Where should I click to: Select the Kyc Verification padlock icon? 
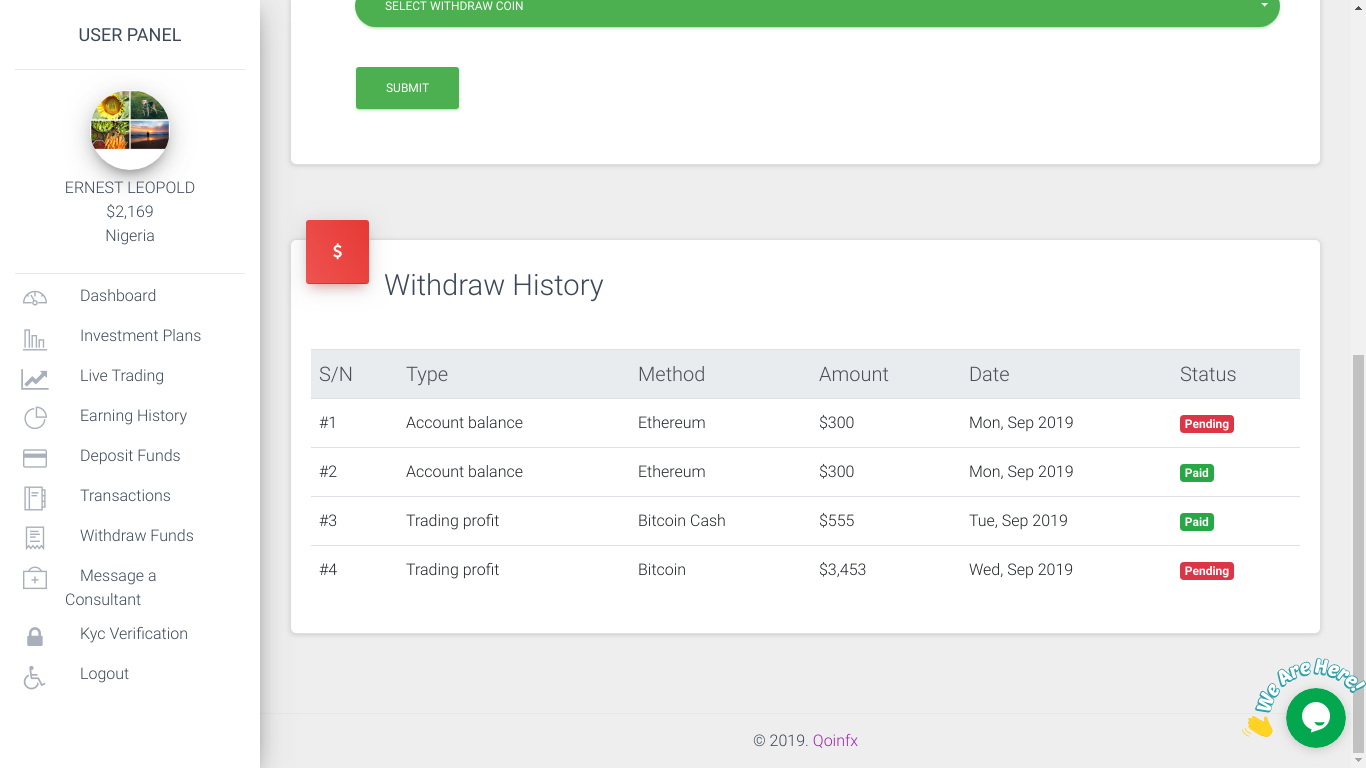(34, 635)
